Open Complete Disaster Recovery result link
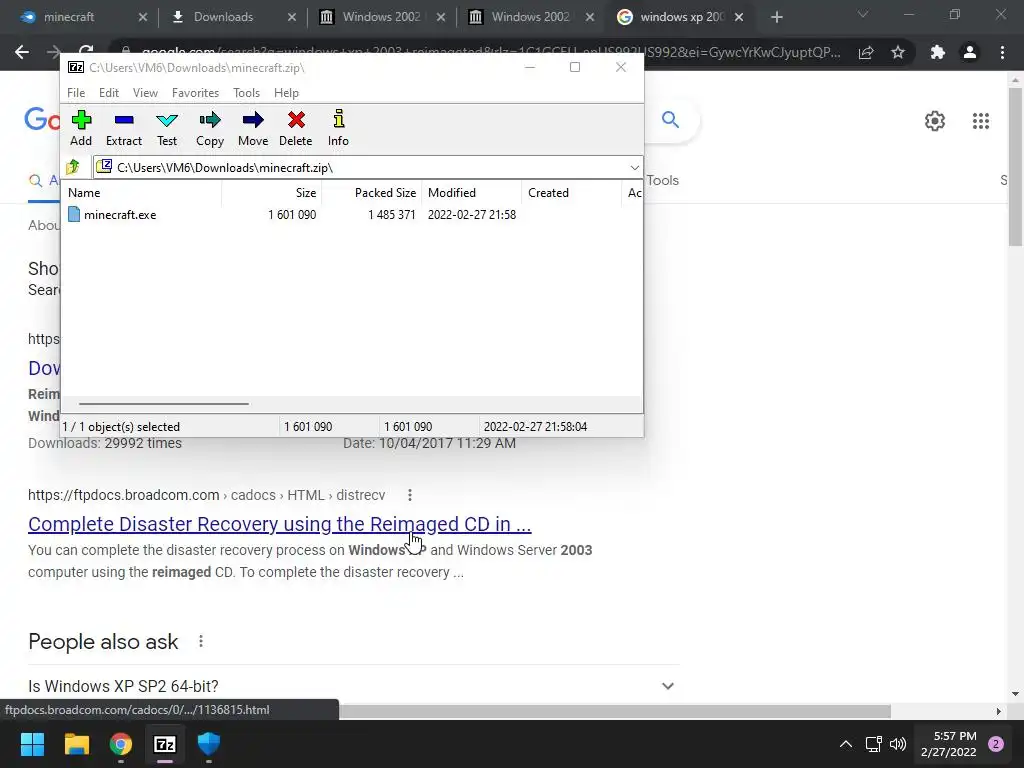1024x768 pixels. coord(280,524)
